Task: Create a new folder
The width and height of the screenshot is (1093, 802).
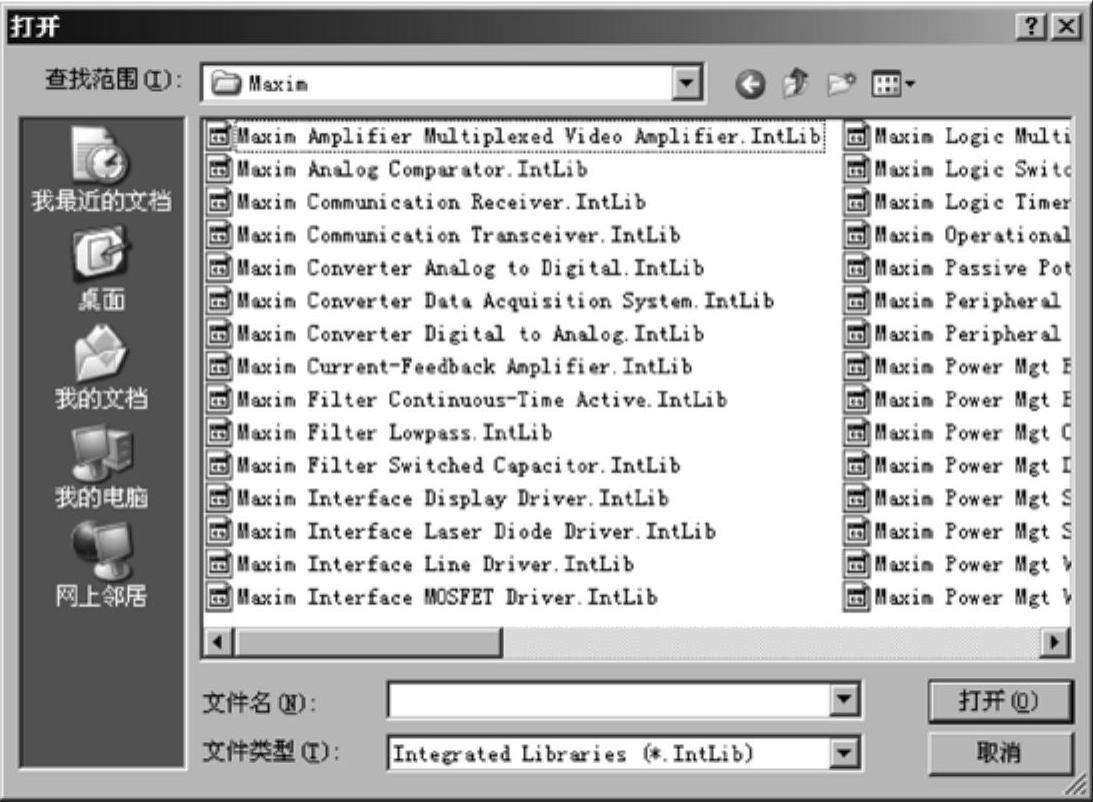Action: pyautogui.click(x=841, y=84)
